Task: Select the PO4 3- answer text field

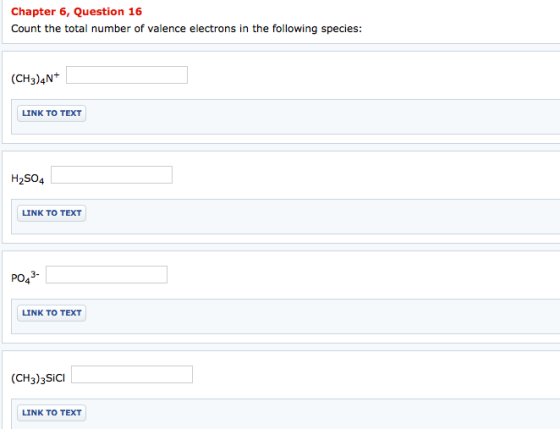Action: [106, 275]
